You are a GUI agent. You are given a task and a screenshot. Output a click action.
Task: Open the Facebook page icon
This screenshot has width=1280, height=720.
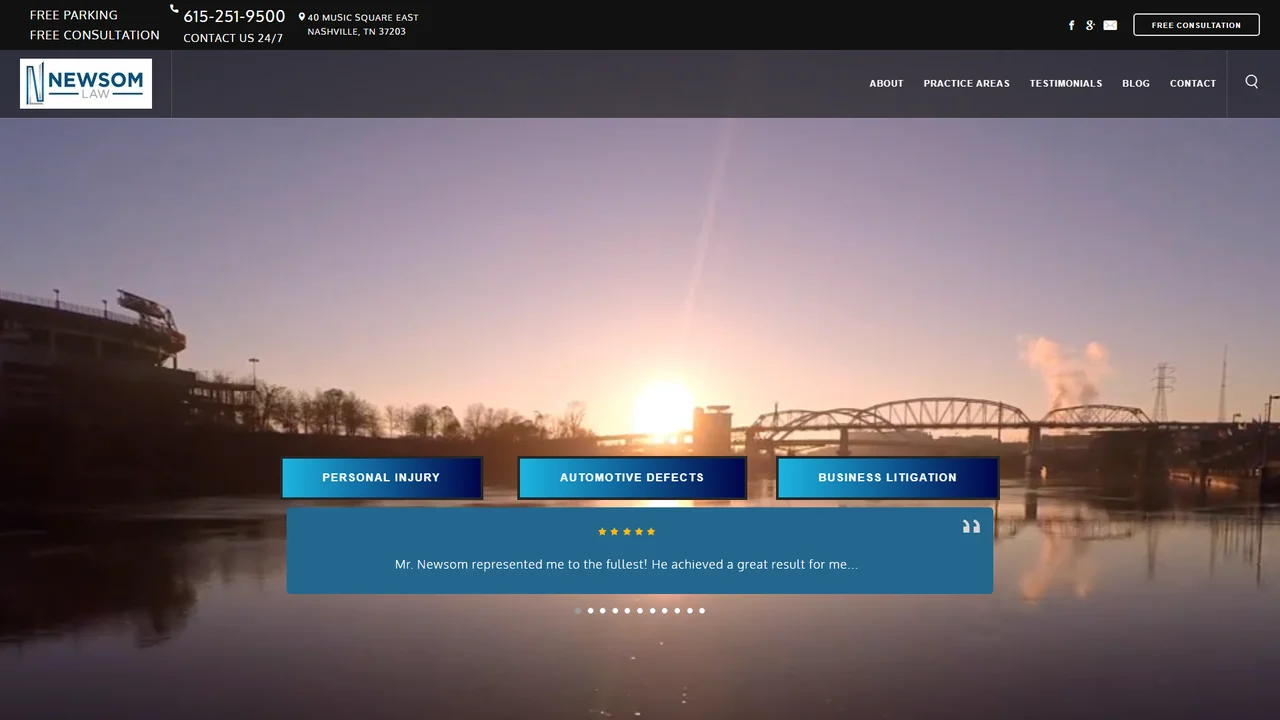(x=1072, y=25)
